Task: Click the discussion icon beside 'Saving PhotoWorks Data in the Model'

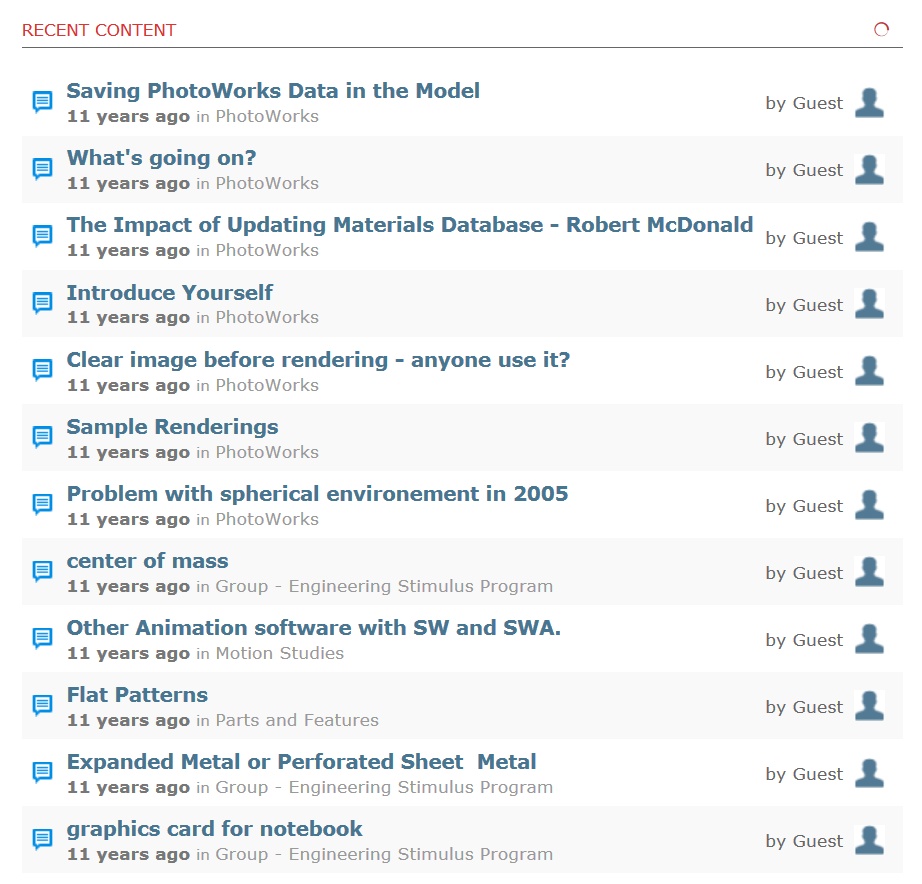Action: point(42,102)
